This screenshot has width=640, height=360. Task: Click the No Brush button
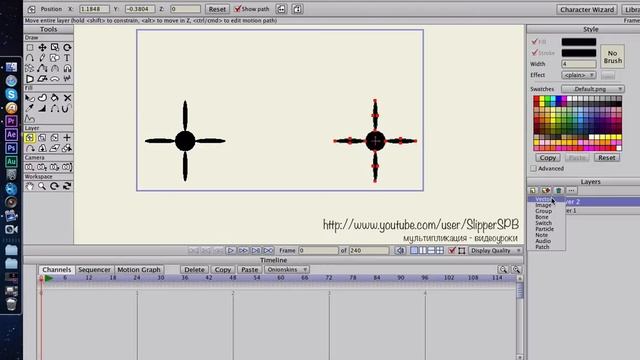click(612, 57)
